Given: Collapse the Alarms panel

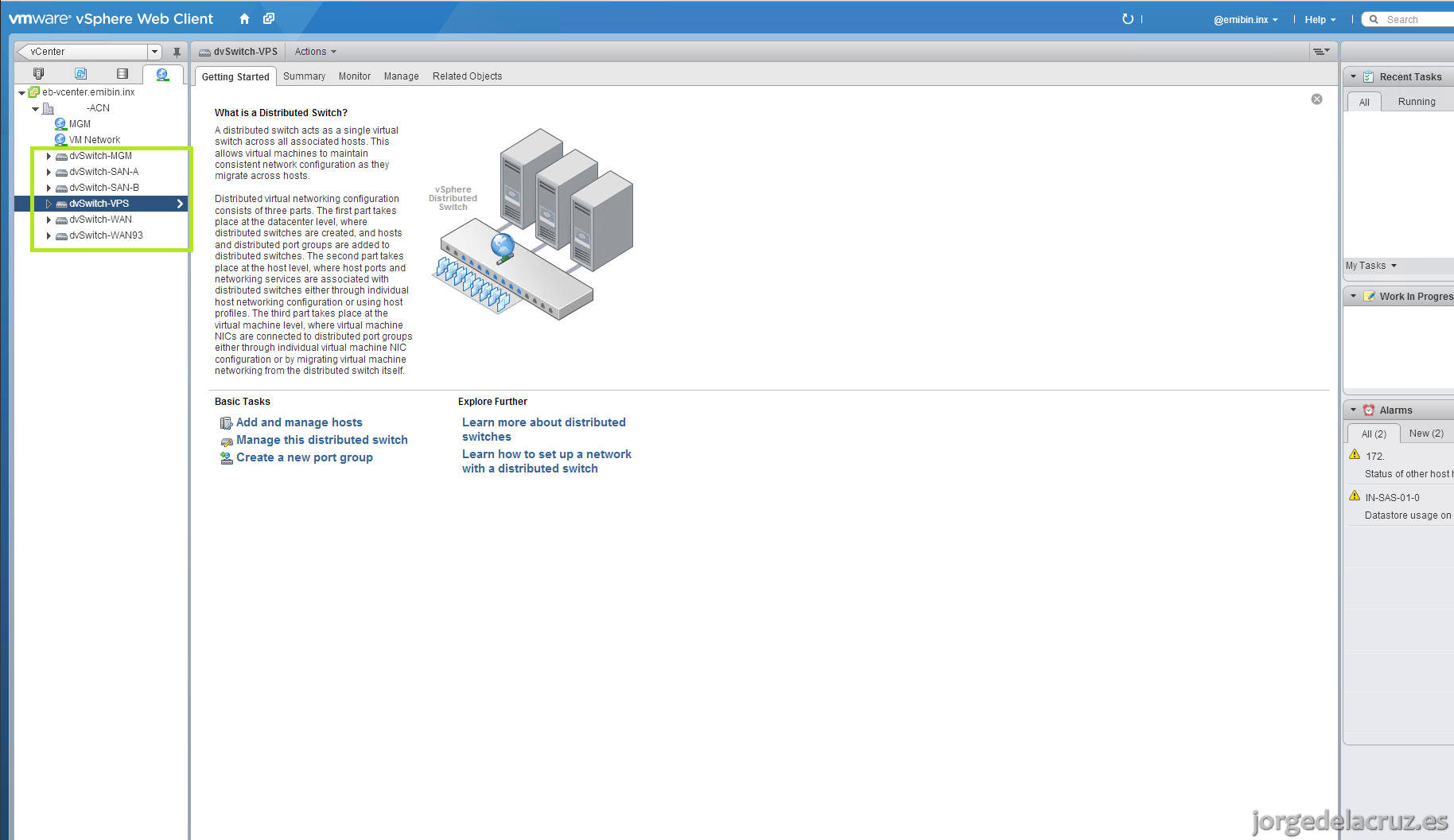Looking at the screenshot, I should click(x=1353, y=410).
